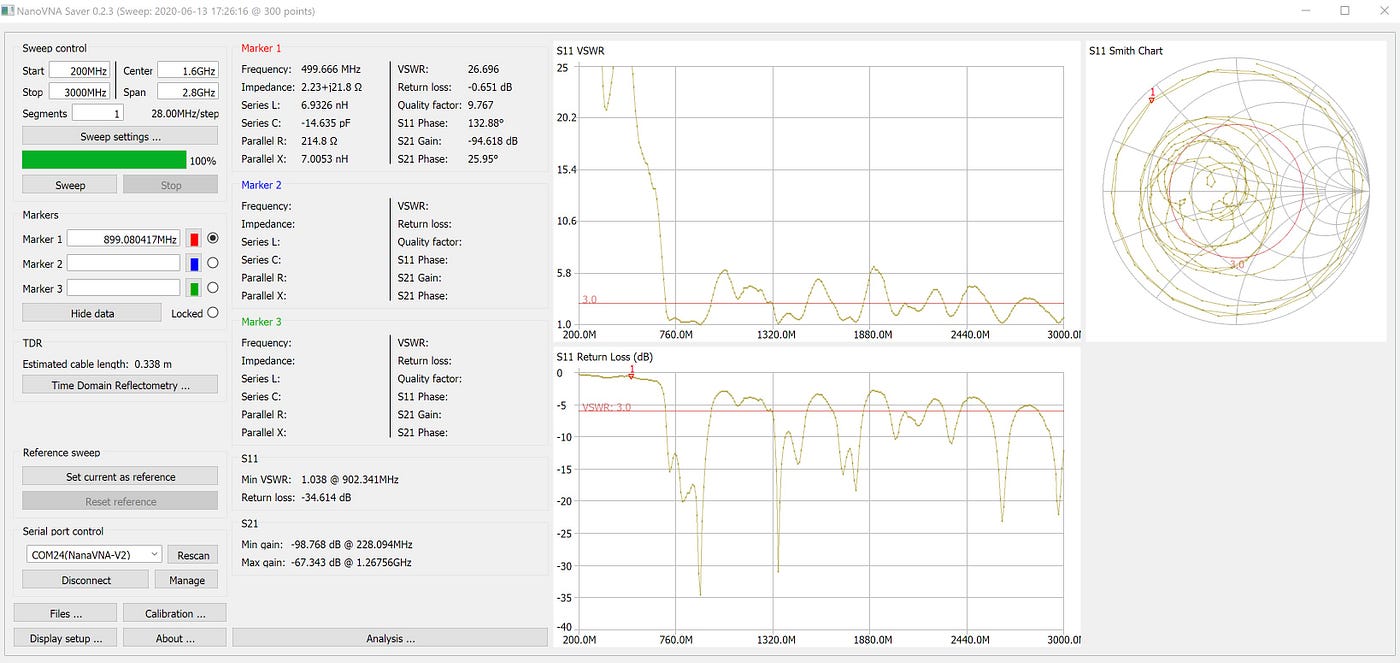The width and height of the screenshot is (1400, 663).
Task: Open the Analysis window
Action: point(390,638)
